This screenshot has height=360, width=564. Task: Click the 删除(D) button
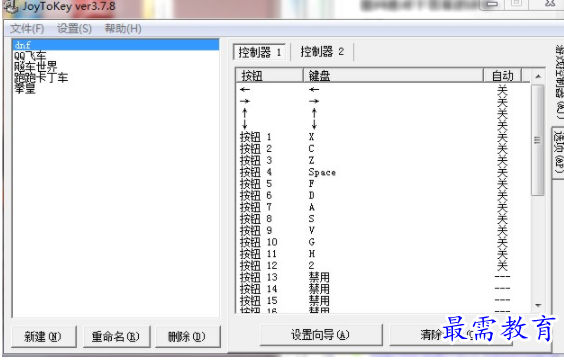pos(188,337)
